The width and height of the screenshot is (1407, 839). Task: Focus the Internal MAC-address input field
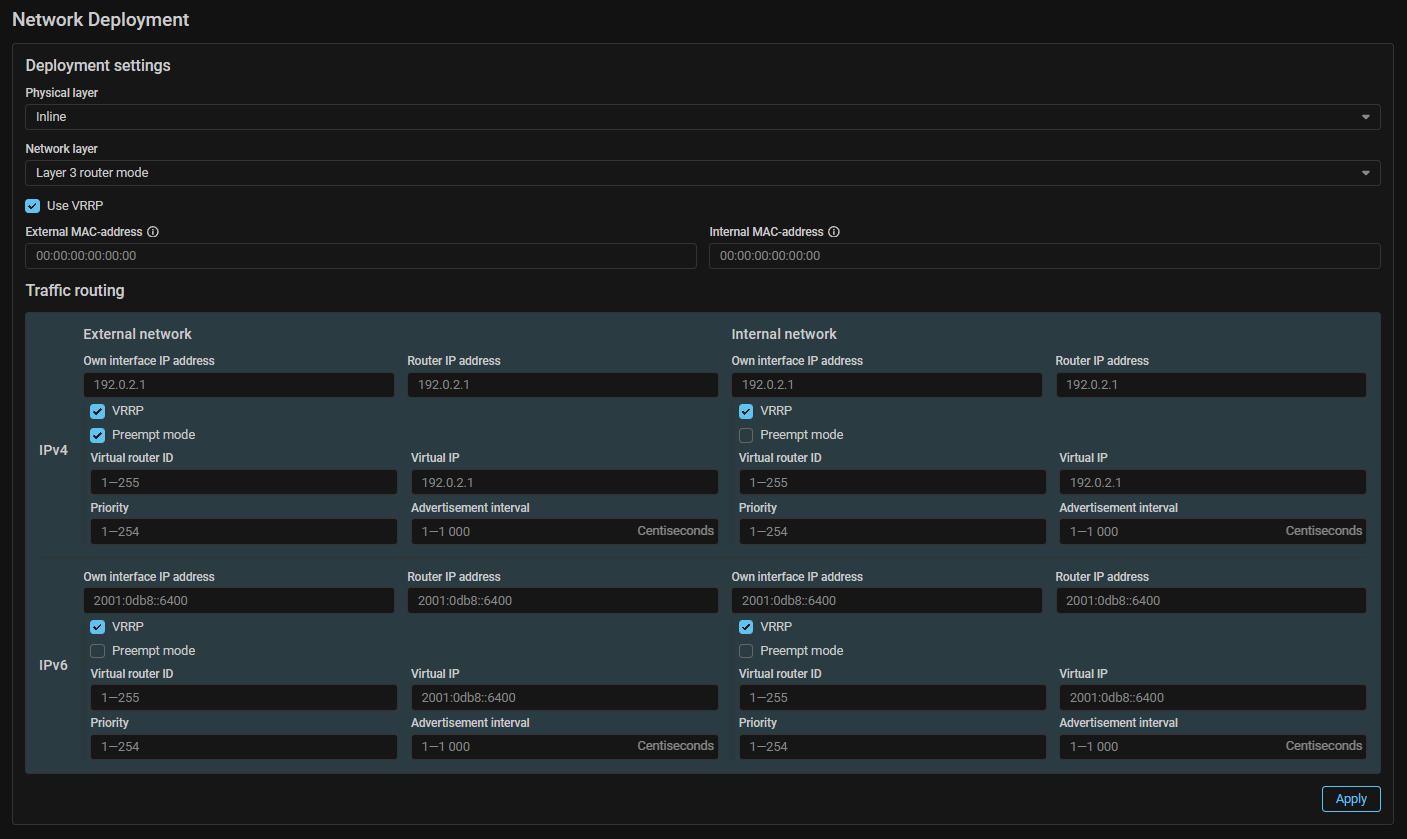coord(1044,256)
